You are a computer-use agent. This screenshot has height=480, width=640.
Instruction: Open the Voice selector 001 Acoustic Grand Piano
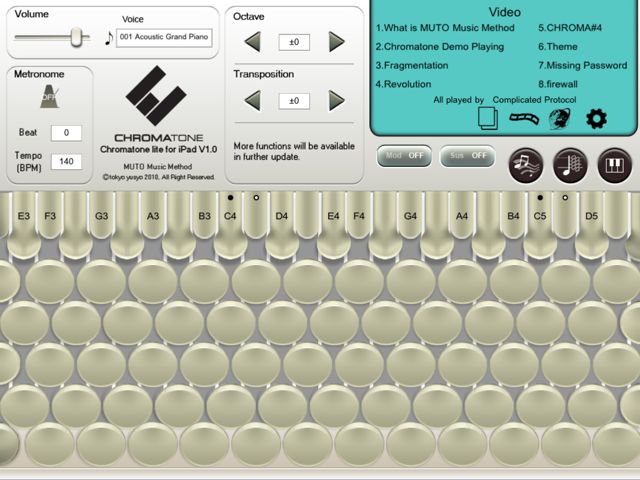click(x=164, y=38)
